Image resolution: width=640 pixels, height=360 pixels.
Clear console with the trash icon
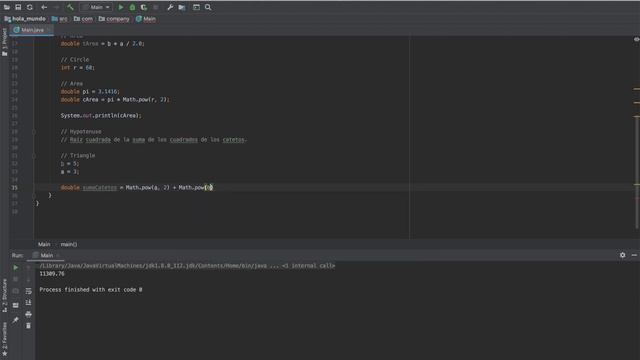[x=28, y=326]
